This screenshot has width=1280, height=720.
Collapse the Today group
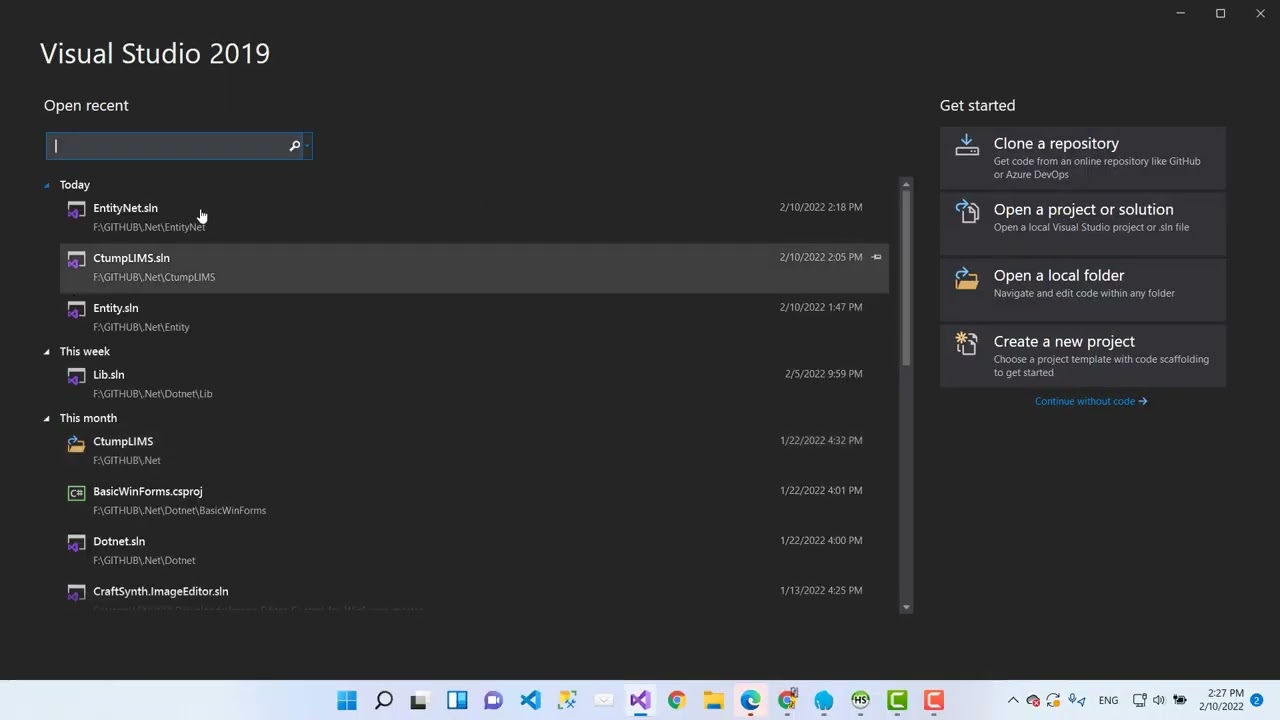[x=46, y=185]
